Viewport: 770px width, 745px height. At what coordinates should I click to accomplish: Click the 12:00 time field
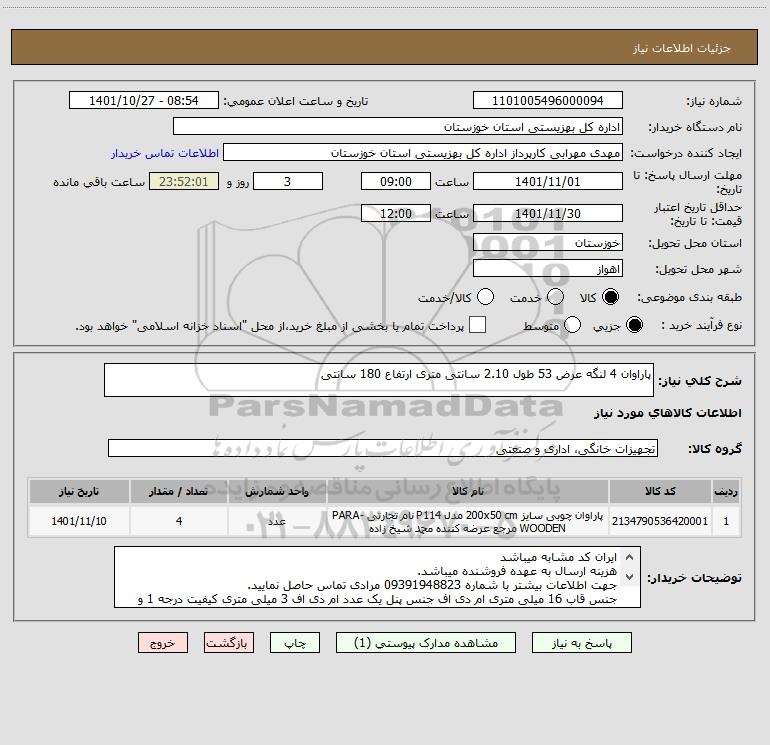click(396, 214)
